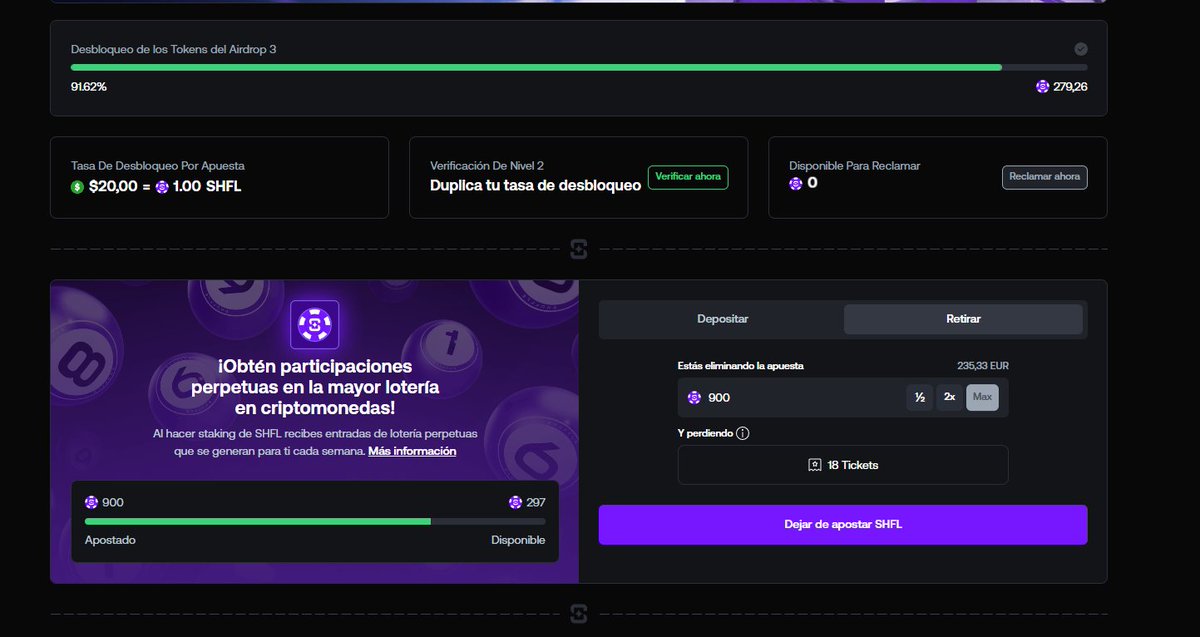Click the token icon next to available 297
Screen dimensions: 1200x637
tap(515, 502)
